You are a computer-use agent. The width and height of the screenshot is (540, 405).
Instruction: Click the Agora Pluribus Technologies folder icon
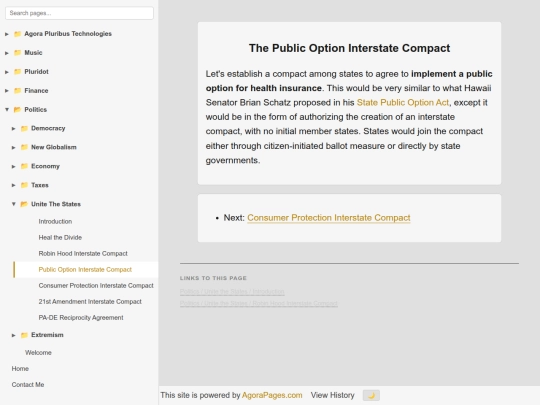[x=17, y=34]
